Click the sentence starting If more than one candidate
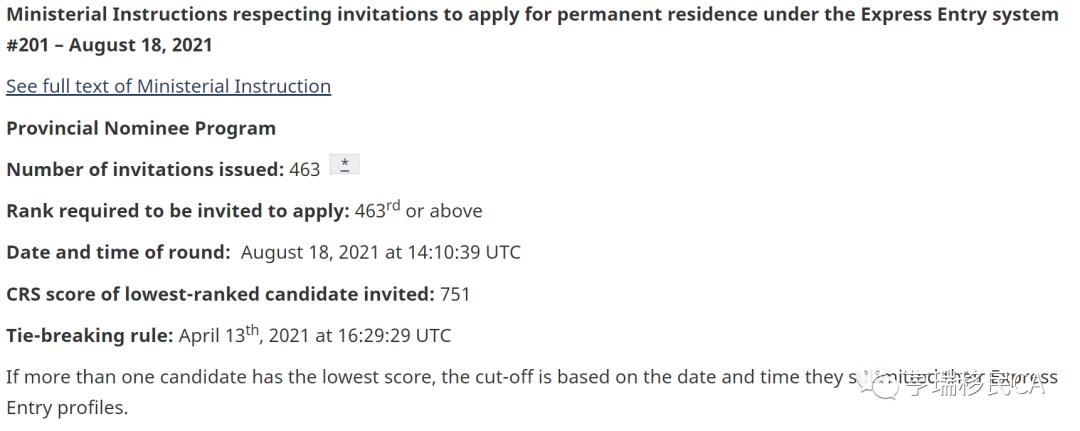The image size is (1080, 431). coord(532,392)
